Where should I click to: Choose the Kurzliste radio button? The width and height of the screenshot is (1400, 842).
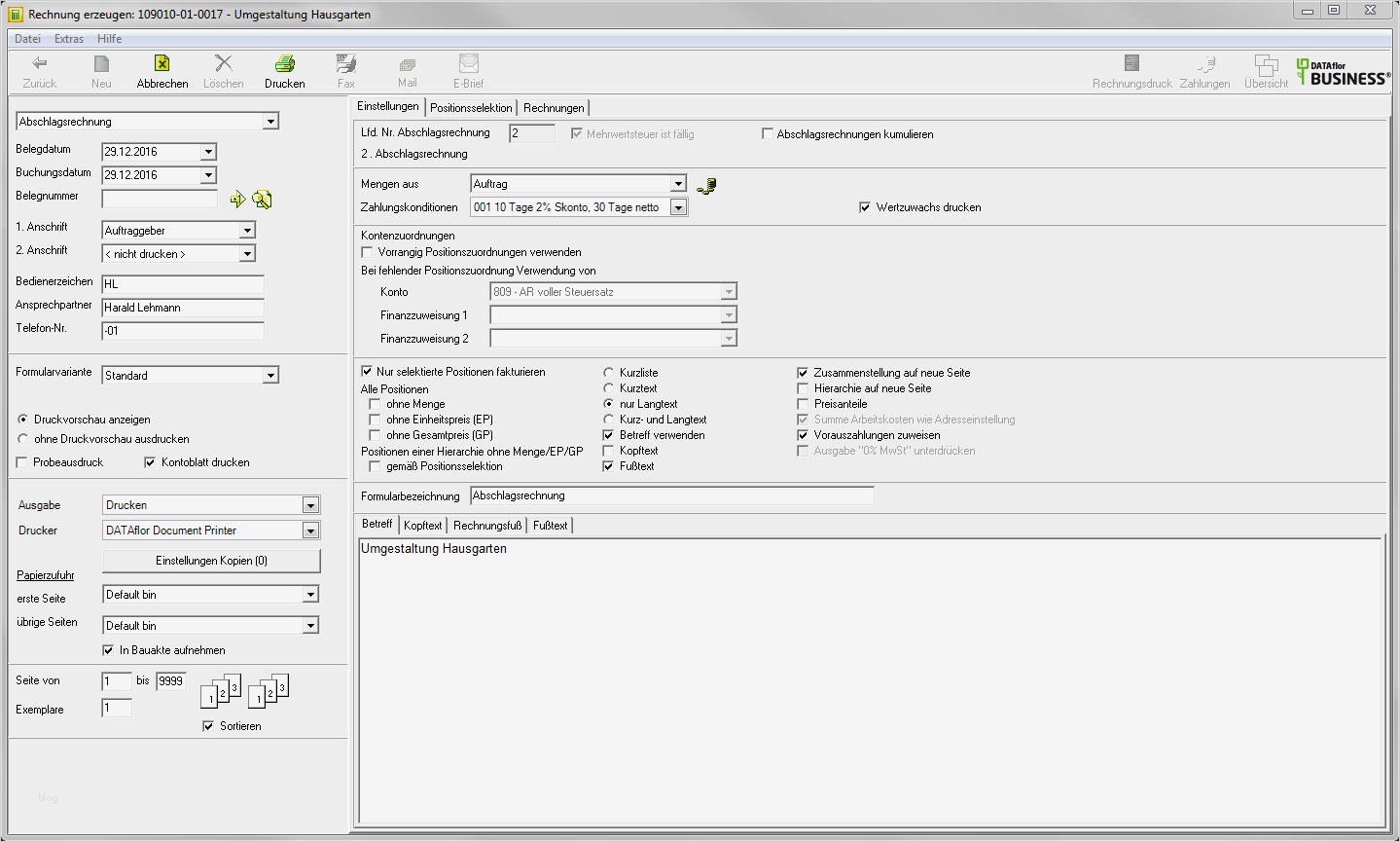[x=609, y=373]
